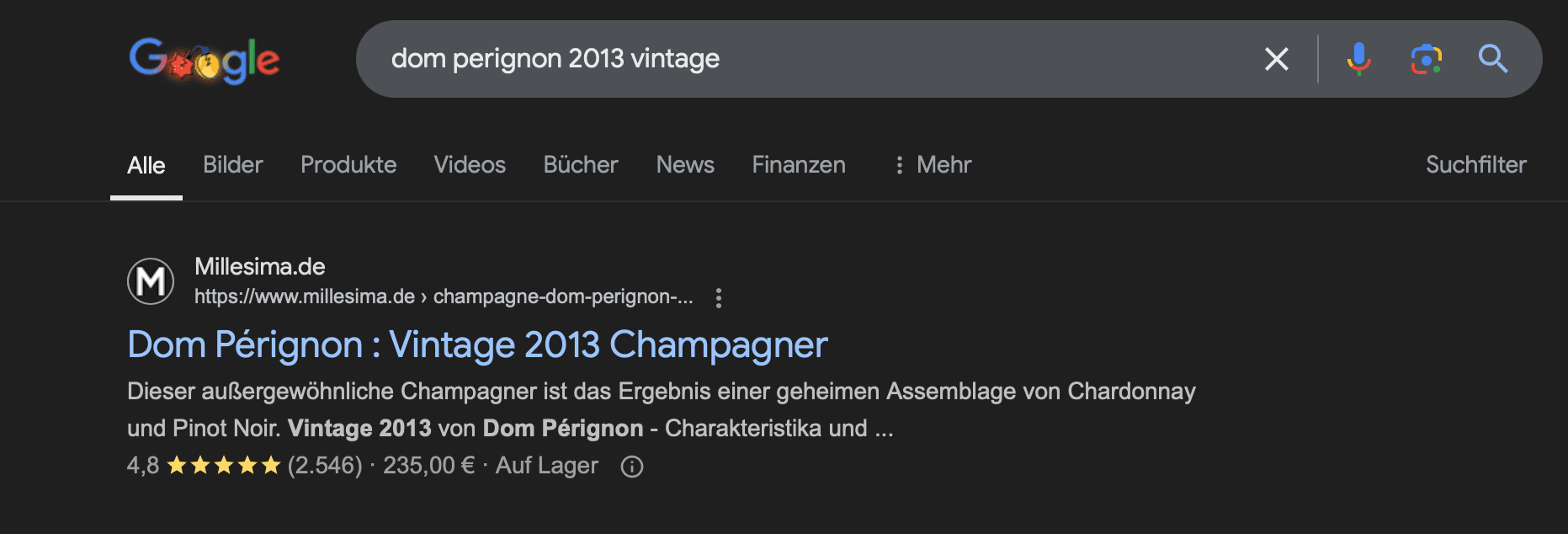Select the Alle tab
This screenshot has height=534, width=1568.
click(146, 165)
